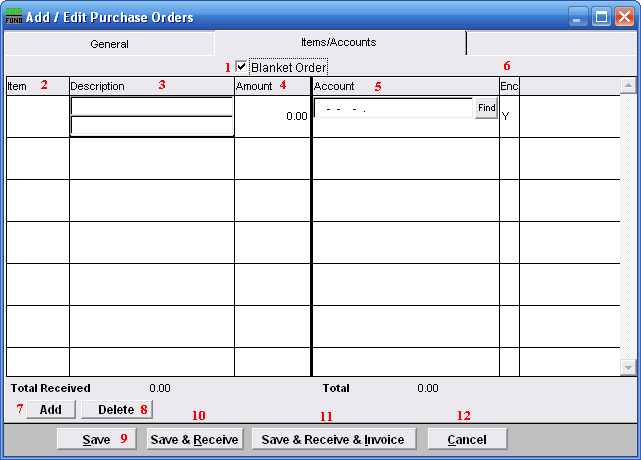Image resolution: width=641 pixels, height=460 pixels.
Task: Click the scroll up arrow of grid
Action: [x=627, y=87]
